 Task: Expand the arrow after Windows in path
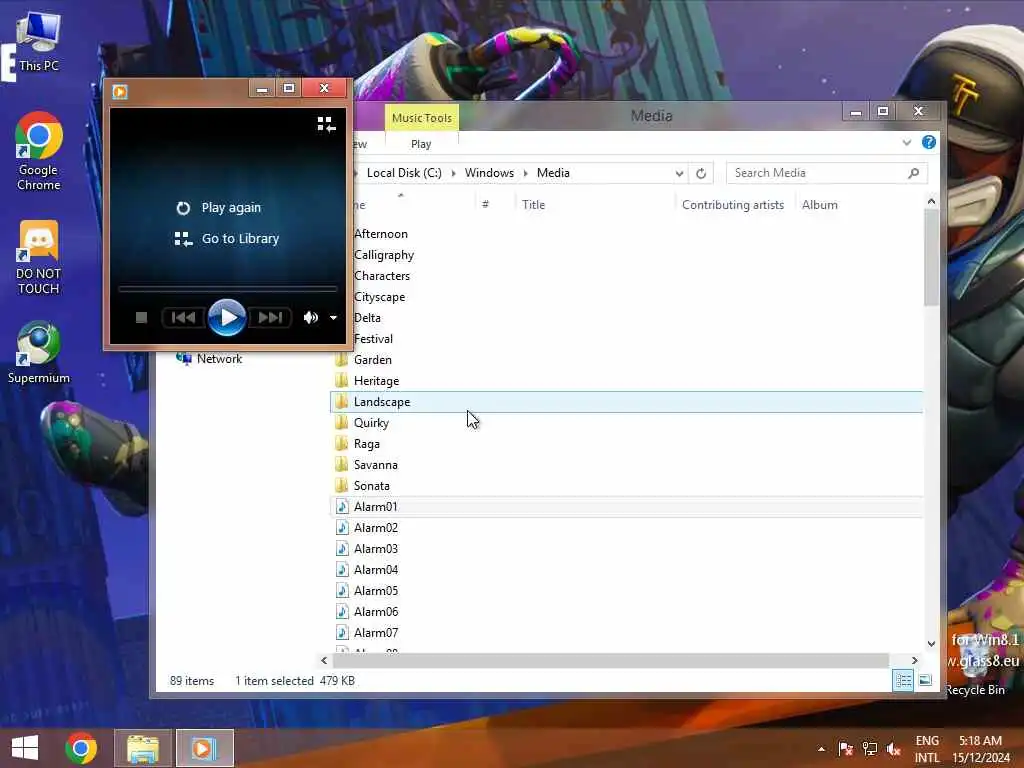coord(526,173)
